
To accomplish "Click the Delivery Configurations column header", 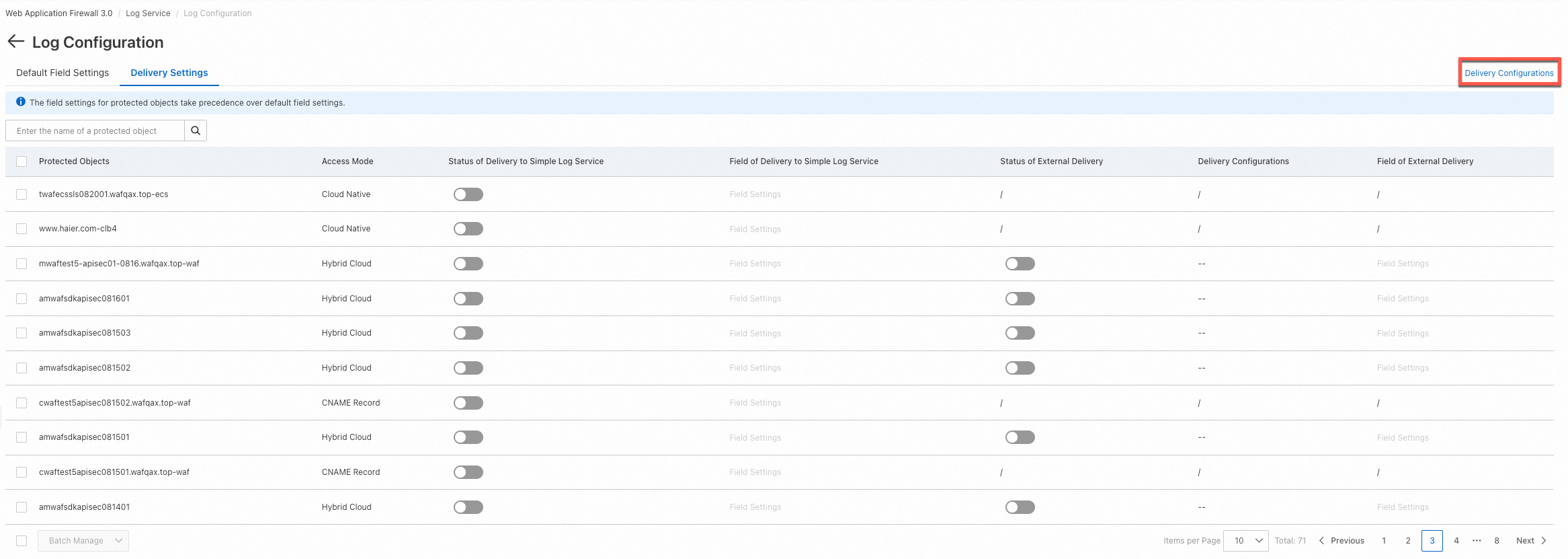I will tap(1243, 161).
